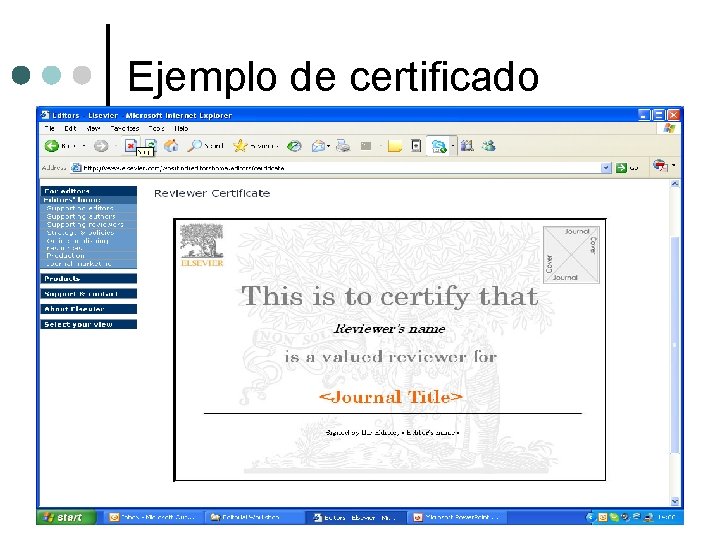720x540 pixels.
Task: Open dropdown arrow beside Mail icon
Action: tap(329, 146)
